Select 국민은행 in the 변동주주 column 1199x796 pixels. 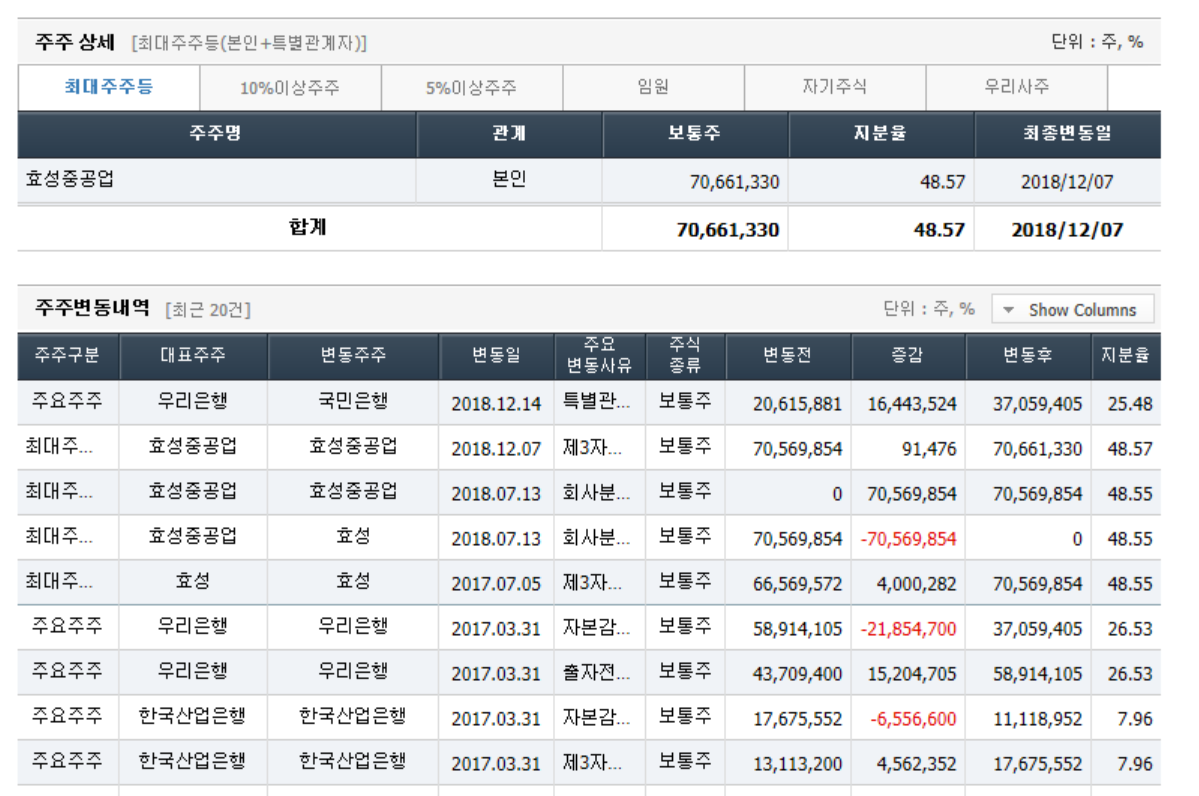[x=353, y=401]
